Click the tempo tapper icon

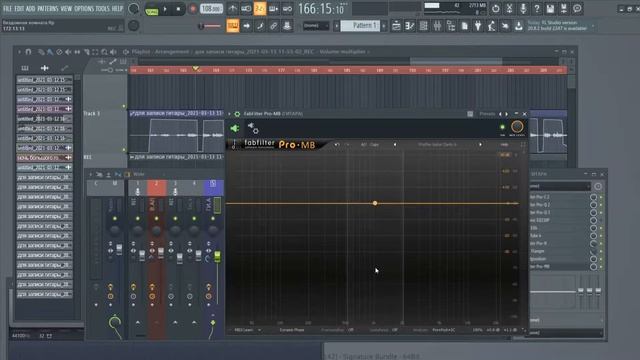click(492, 26)
